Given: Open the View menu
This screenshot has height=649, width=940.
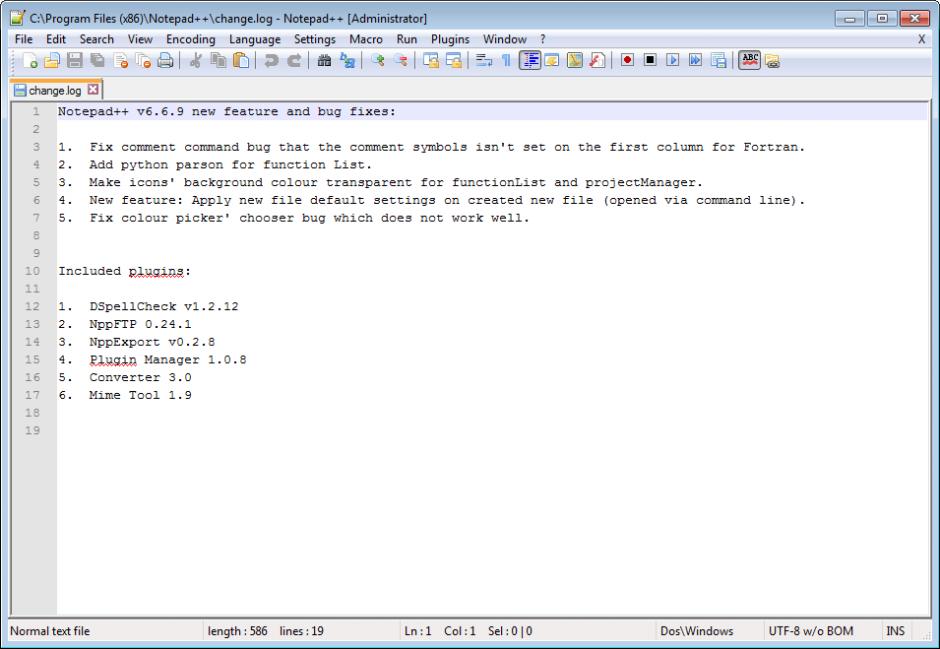Looking at the screenshot, I should pyautogui.click(x=140, y=39).
